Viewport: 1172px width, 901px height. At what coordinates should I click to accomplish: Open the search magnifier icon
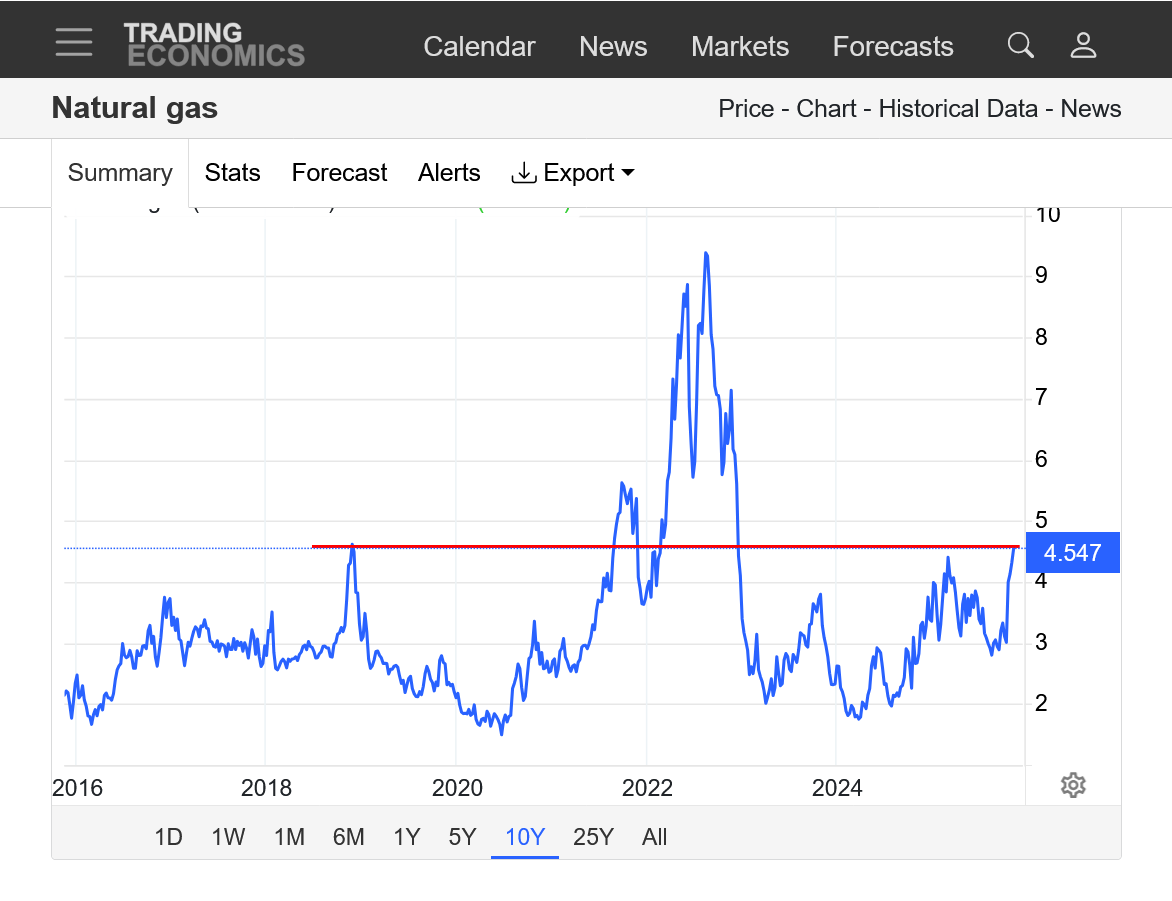(1020, 45)
